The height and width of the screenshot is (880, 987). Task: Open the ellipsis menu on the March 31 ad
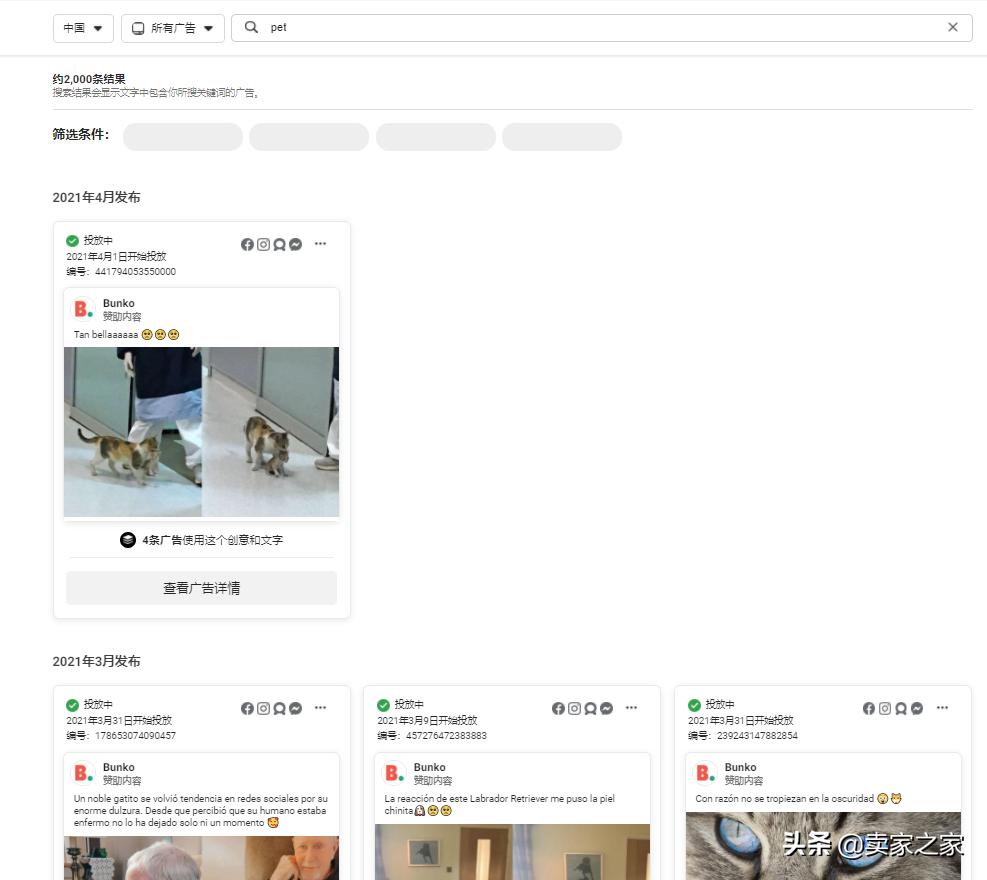pos(320,708)
